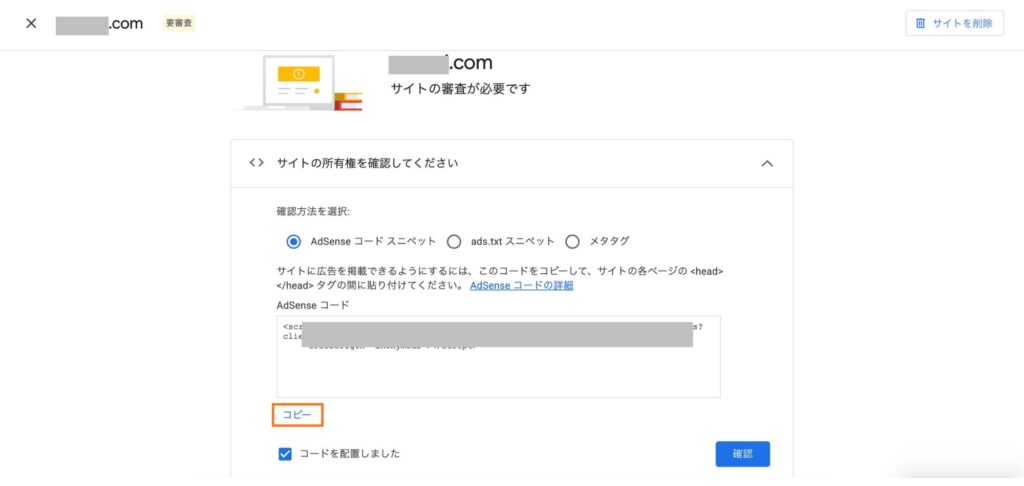1024x486 pixels.
Task: Click the 要審査 status badge
Action: 179,23
